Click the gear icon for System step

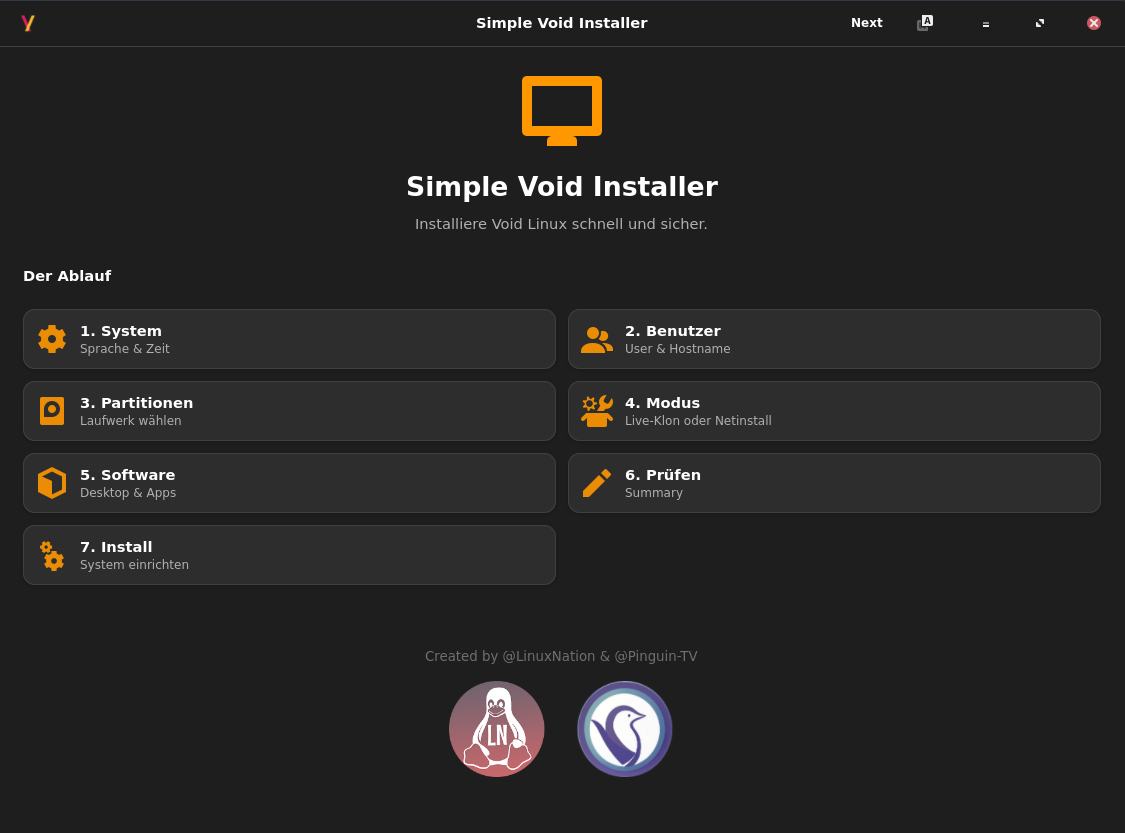tap(52, 339)
